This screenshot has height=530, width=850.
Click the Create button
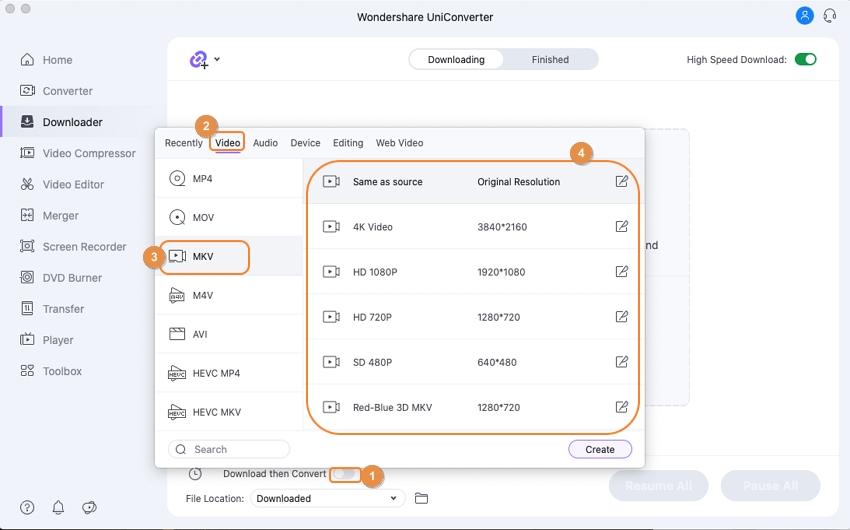(x=600, y=449)
